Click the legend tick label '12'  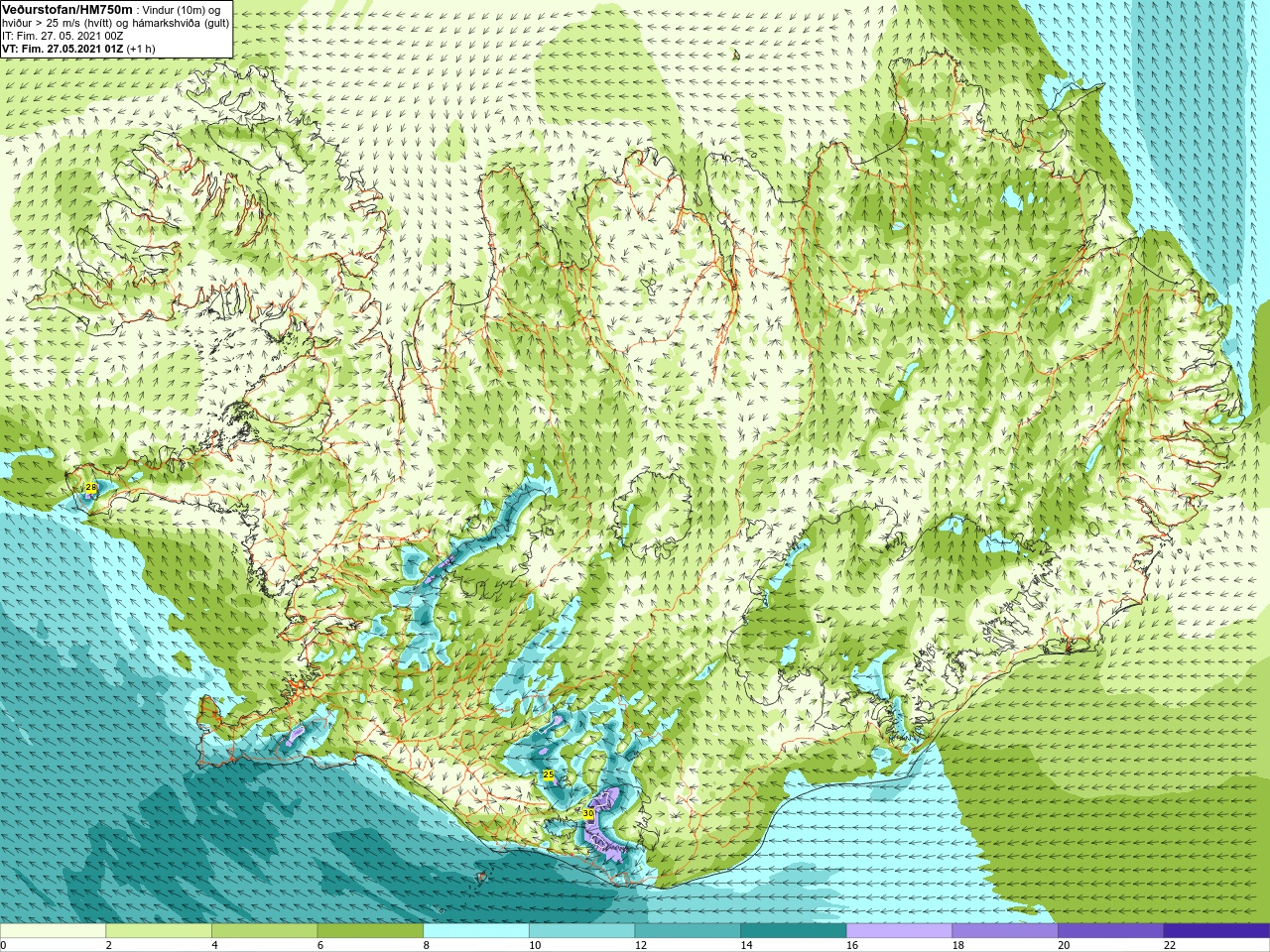pyautogui.click(x=641, y=945)
